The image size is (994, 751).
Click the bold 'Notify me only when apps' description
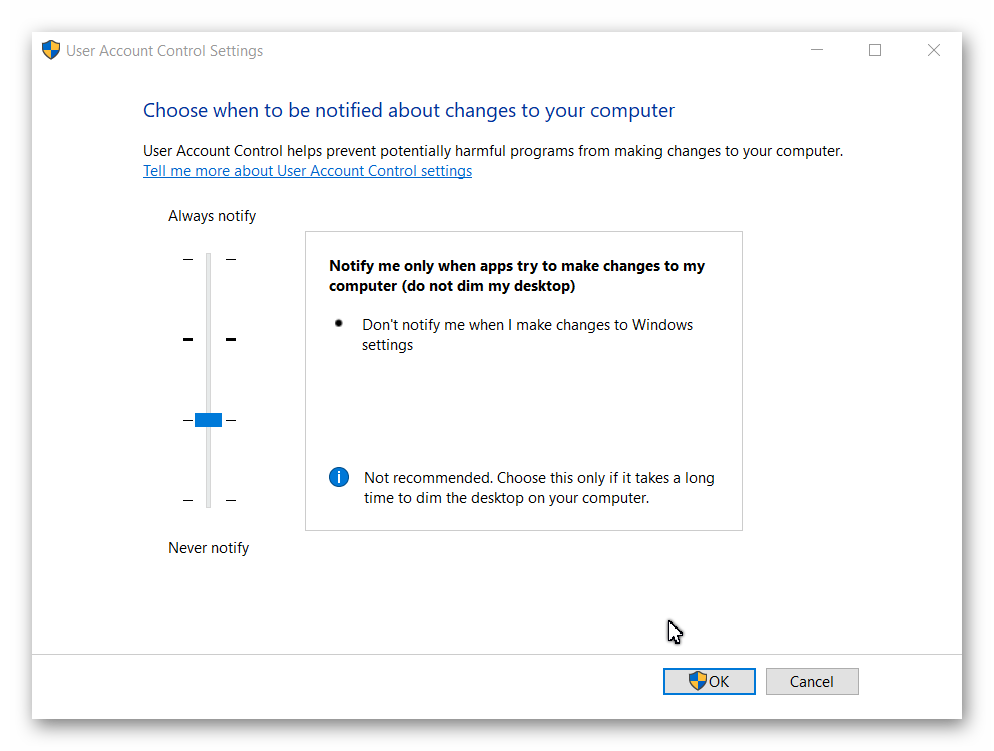pos(517,276)
